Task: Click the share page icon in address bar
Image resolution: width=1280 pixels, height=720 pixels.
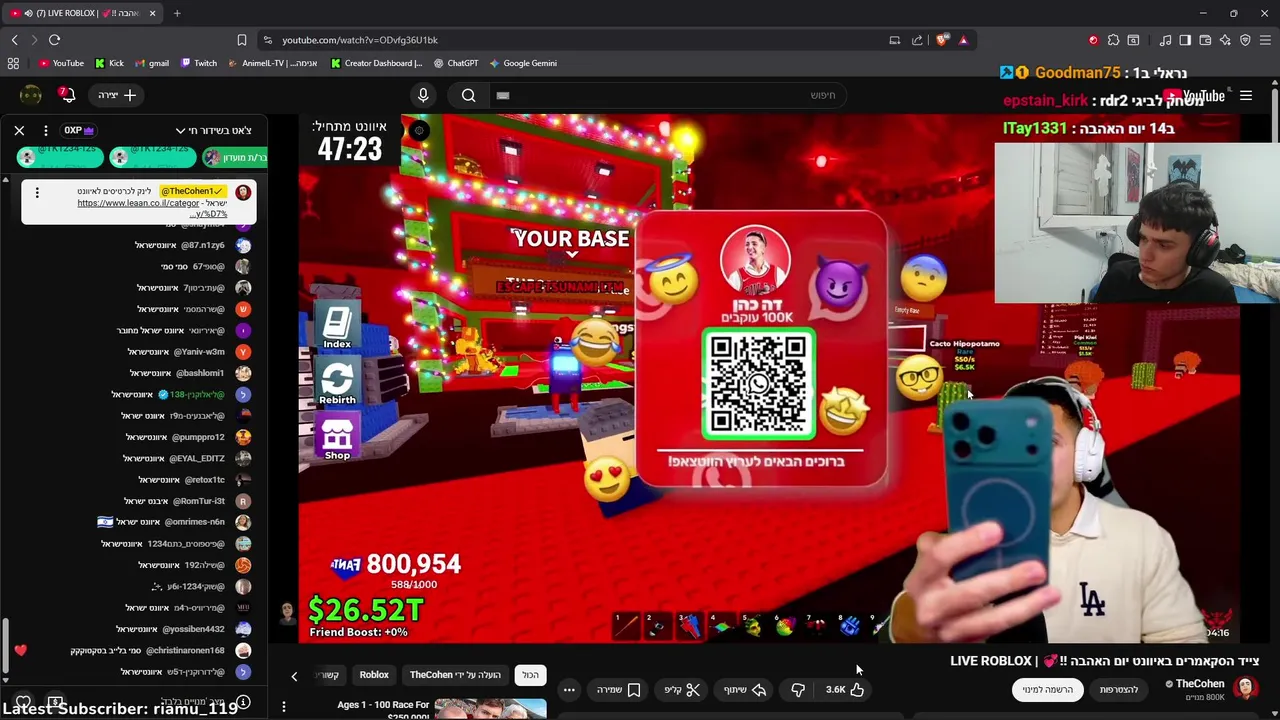Action: [917, 40]
